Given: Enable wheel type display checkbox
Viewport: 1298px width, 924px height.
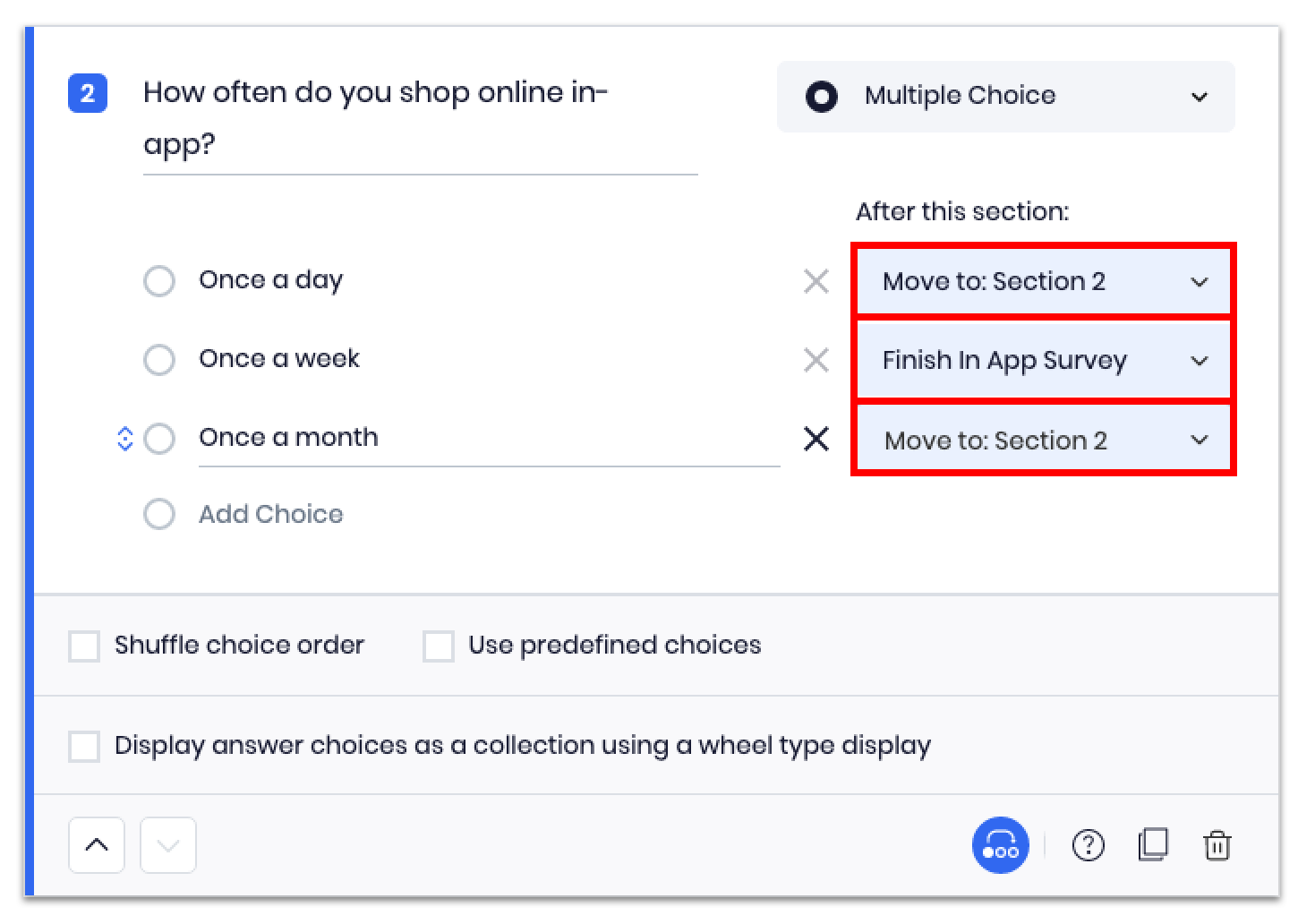Looking at the screenshot, I should (x=84, y=747).
